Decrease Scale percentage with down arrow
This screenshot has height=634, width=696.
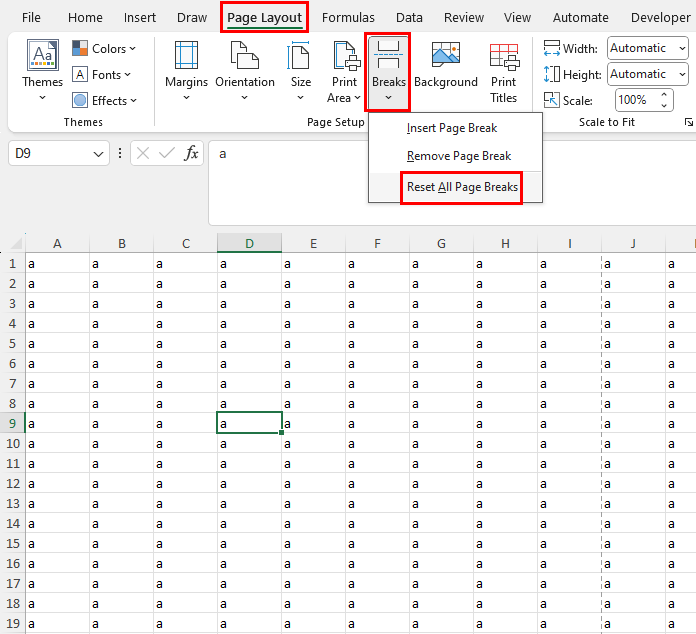(x=664, y=106)
